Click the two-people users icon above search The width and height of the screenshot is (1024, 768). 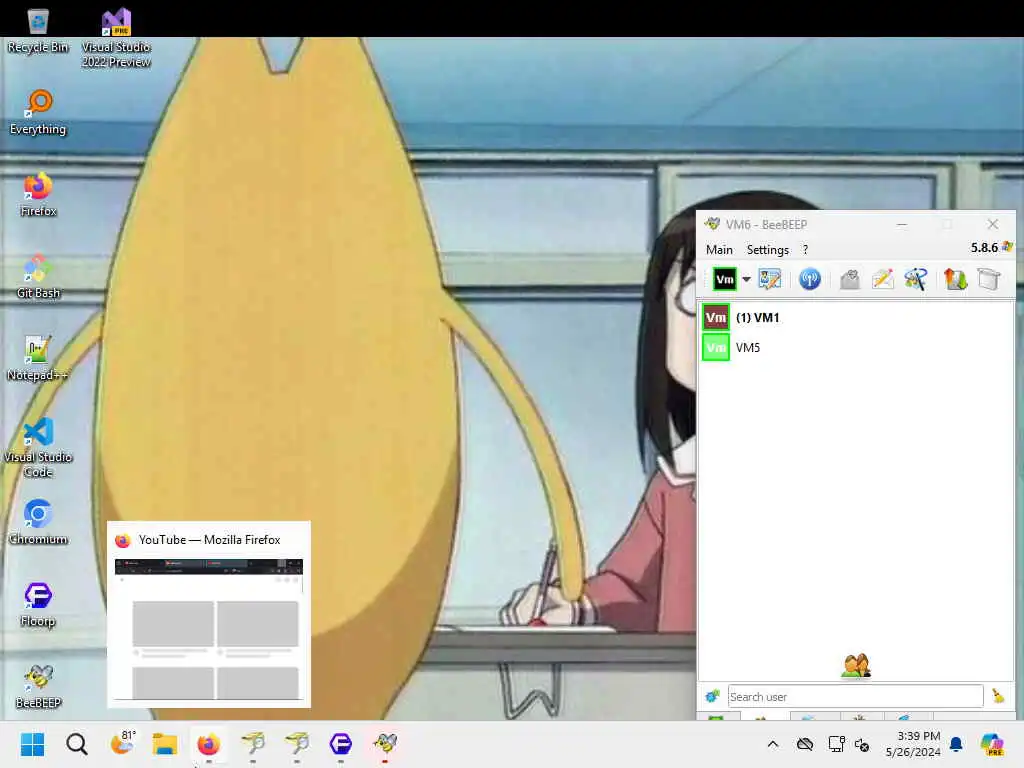coord(856,666)
